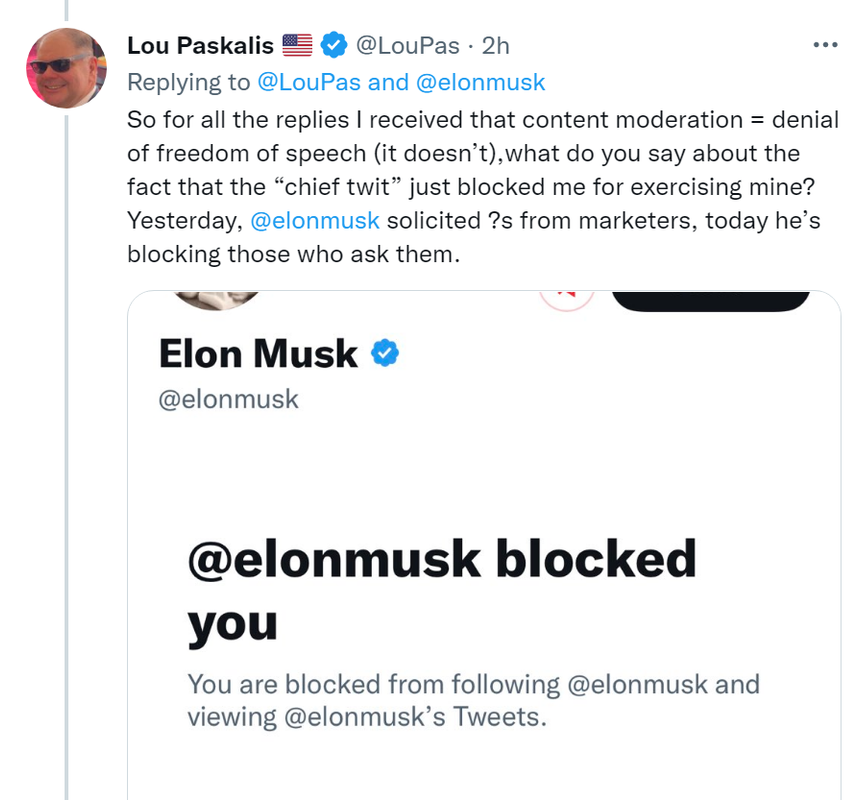Click the partially visible black pill button
This screenshot has width=859, height=800.
click(709, 299)
